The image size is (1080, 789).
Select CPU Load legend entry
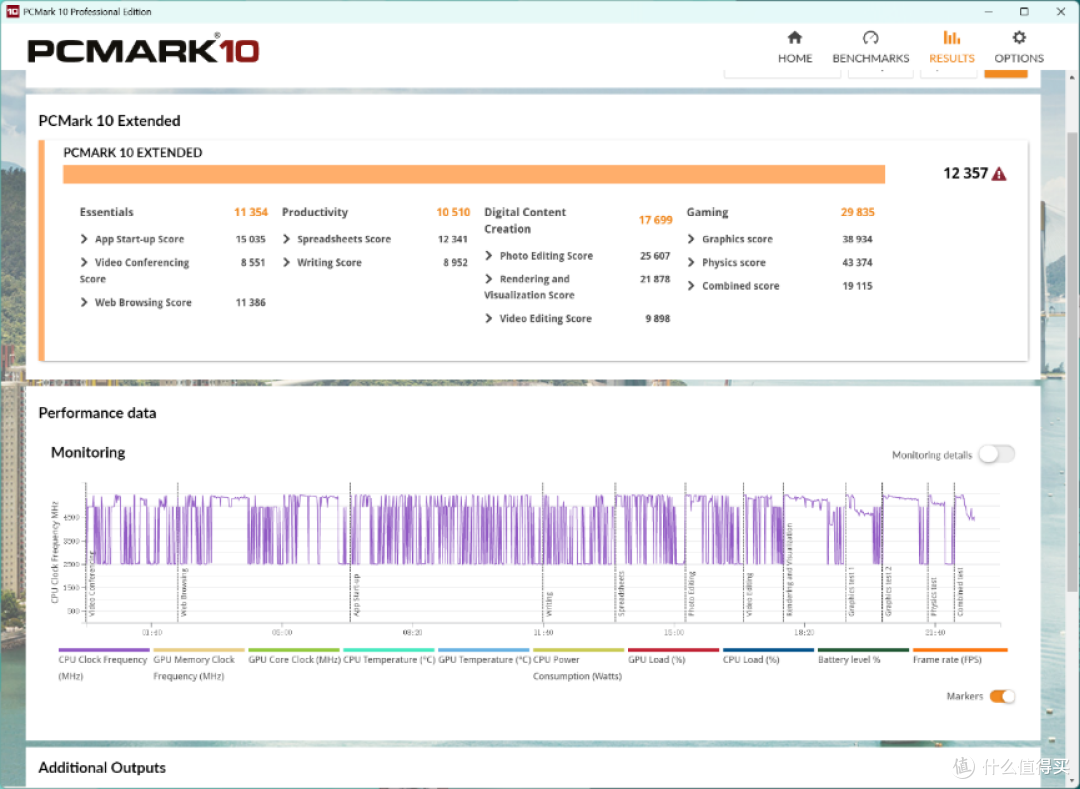[768, 659]
